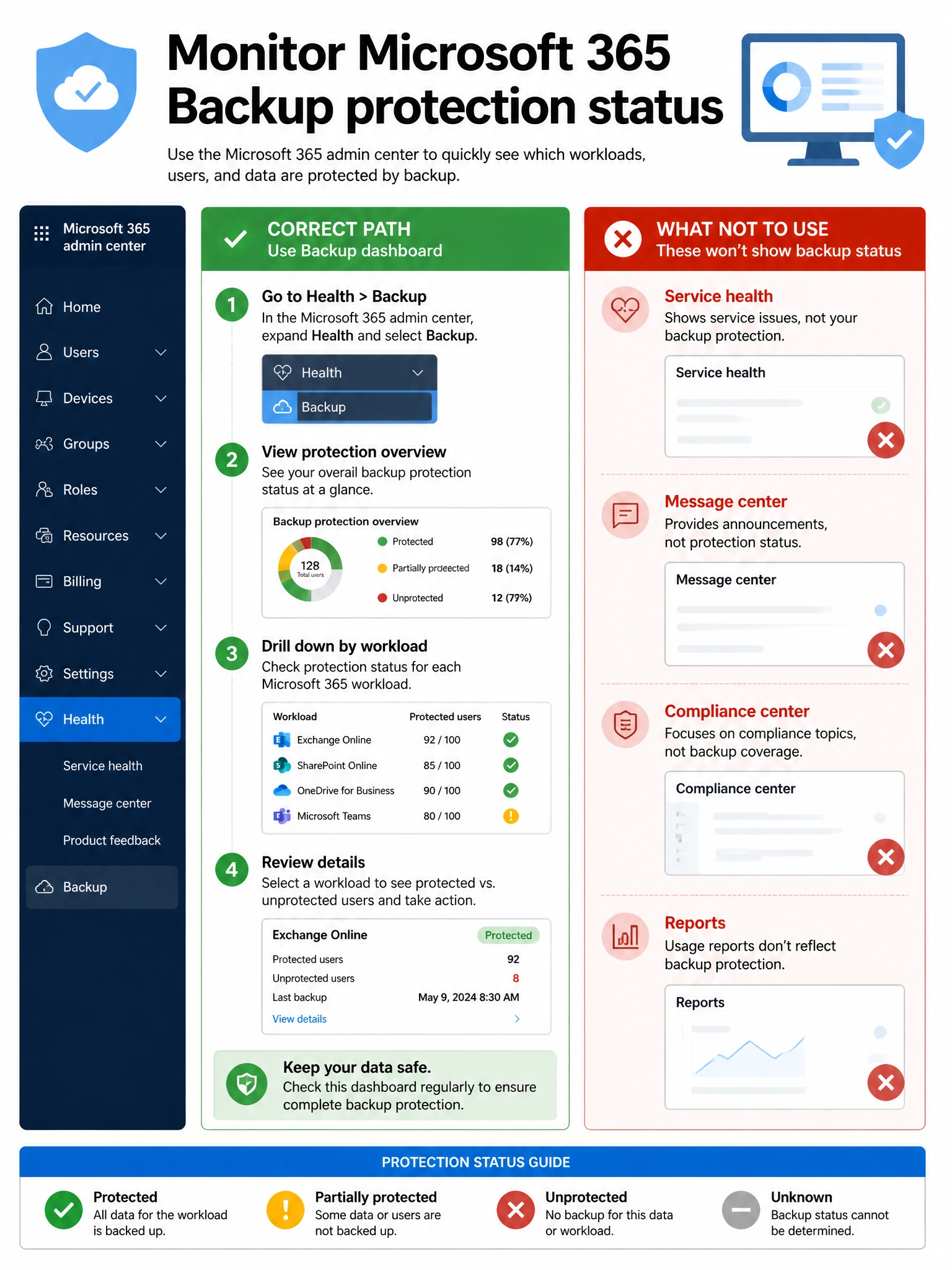
Task: Click the Exchange Online workload icon
Action: click(x=282, y=740)
